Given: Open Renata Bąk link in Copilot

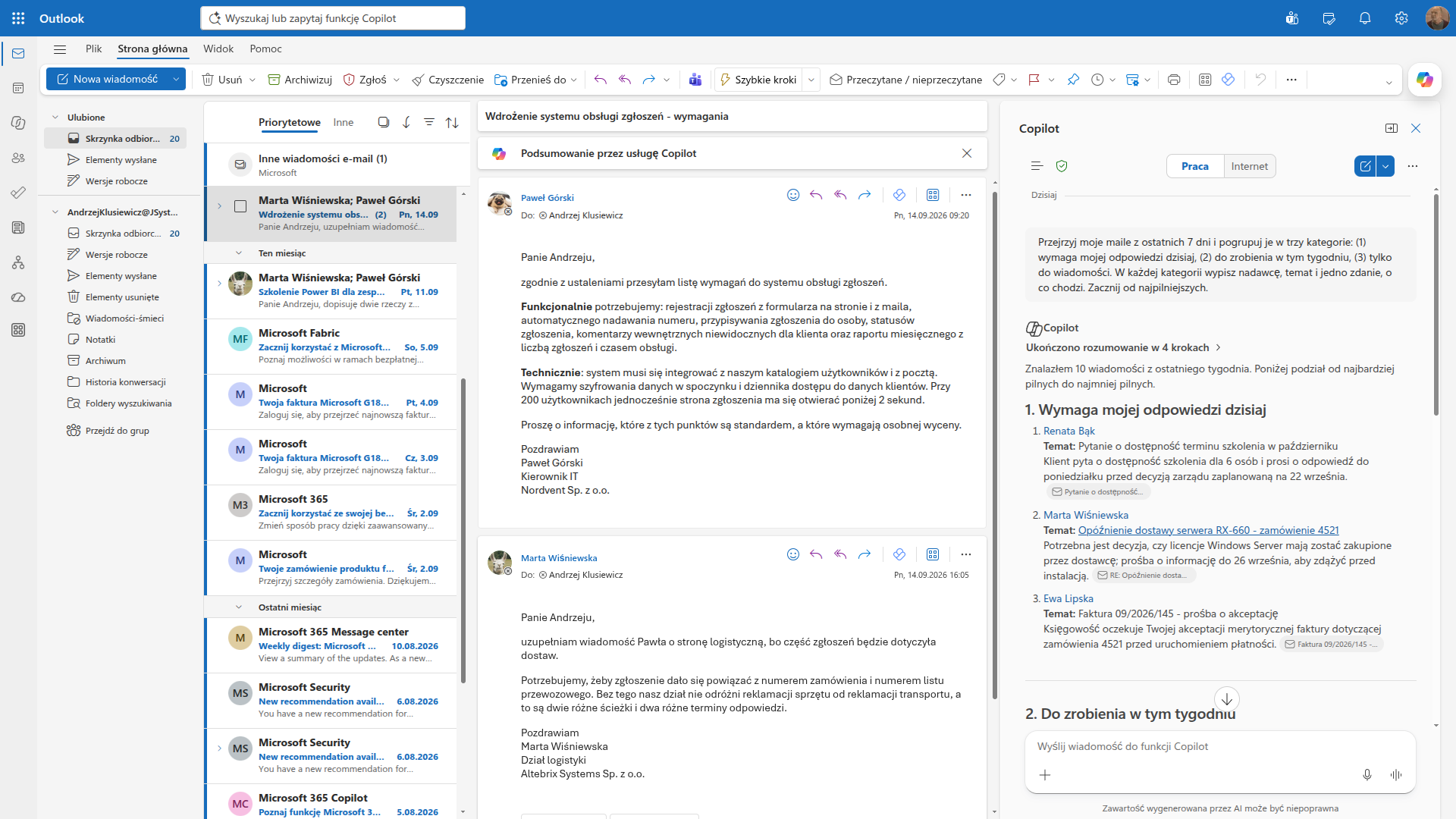Looking at the screenshot, I should tap(1069, 431).
